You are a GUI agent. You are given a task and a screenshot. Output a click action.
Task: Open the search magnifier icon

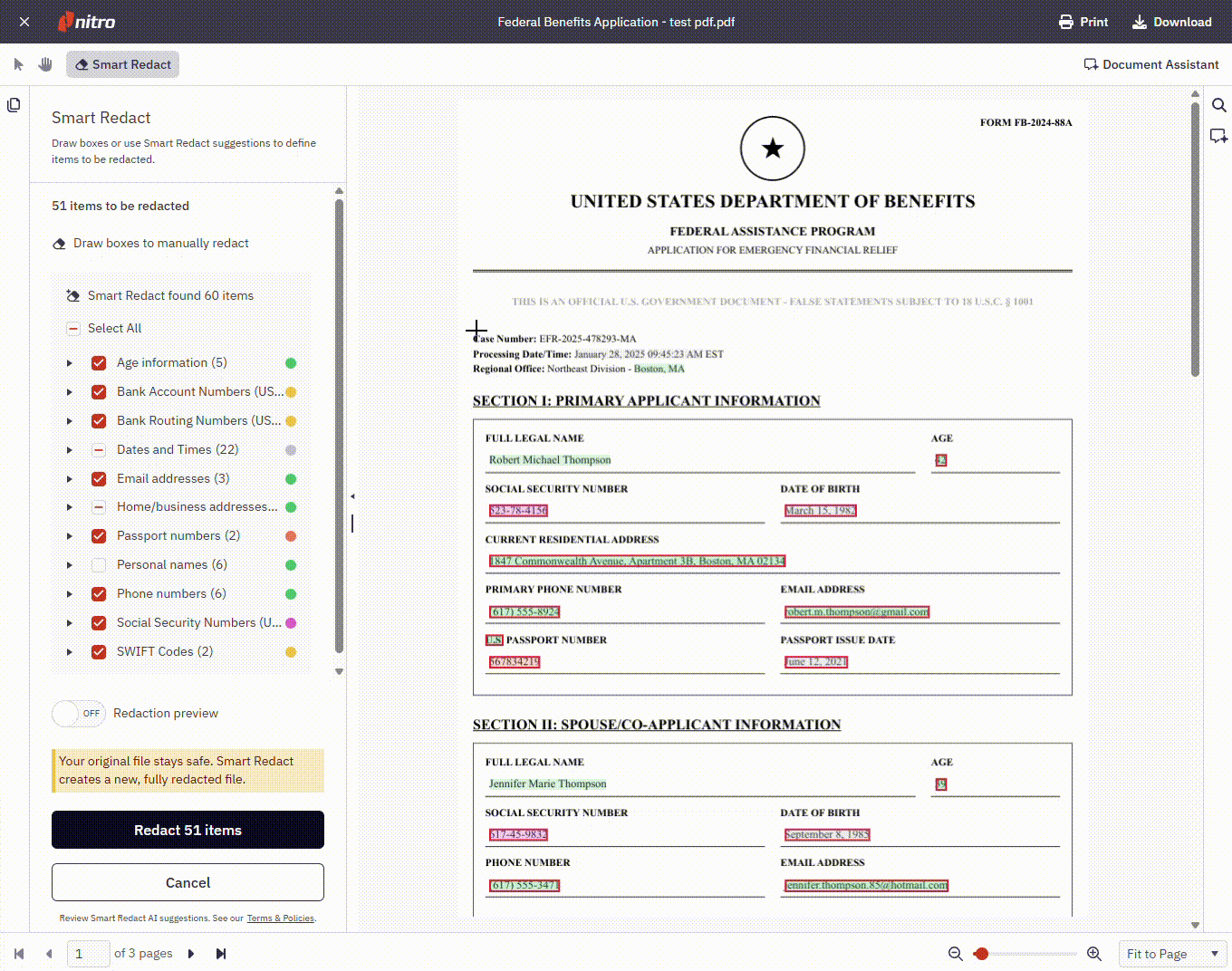pyautogui.click(x=1219, y=105)
